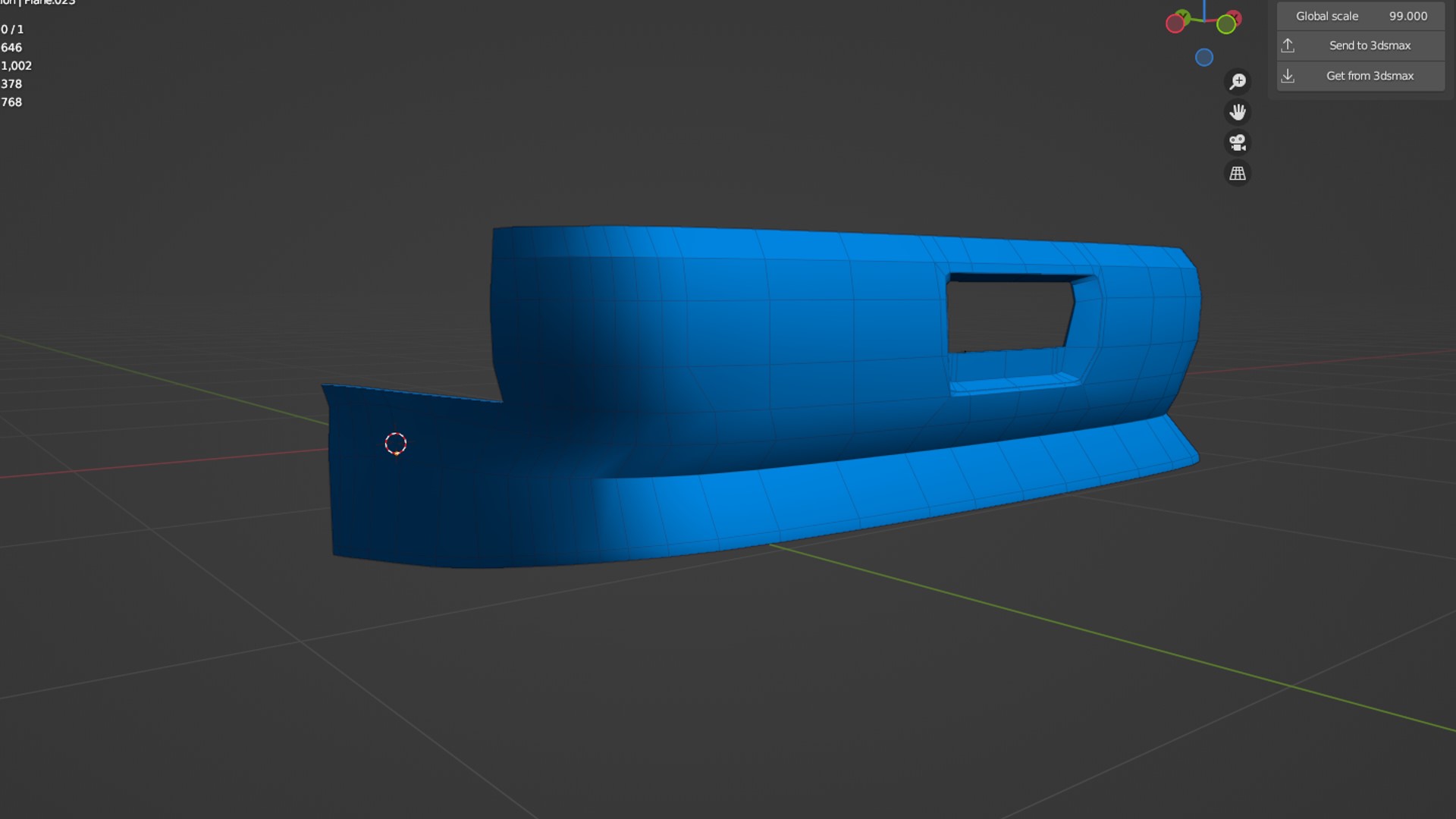
Task: Click the hollow red negative X gizmo circle
Action: pyautogui.click(x=1175, y=24)
